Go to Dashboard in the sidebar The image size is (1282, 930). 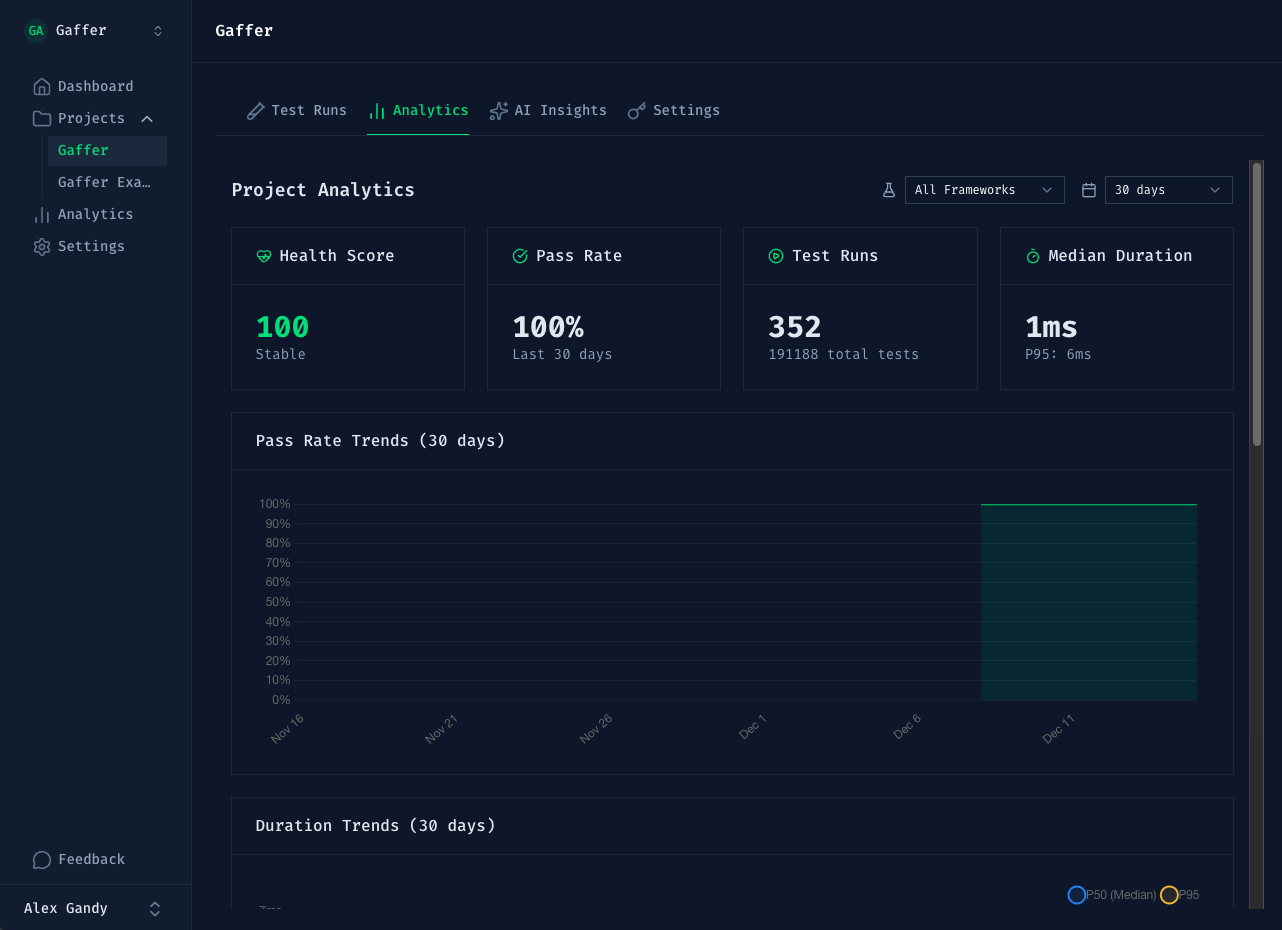[x=95, y=87]
